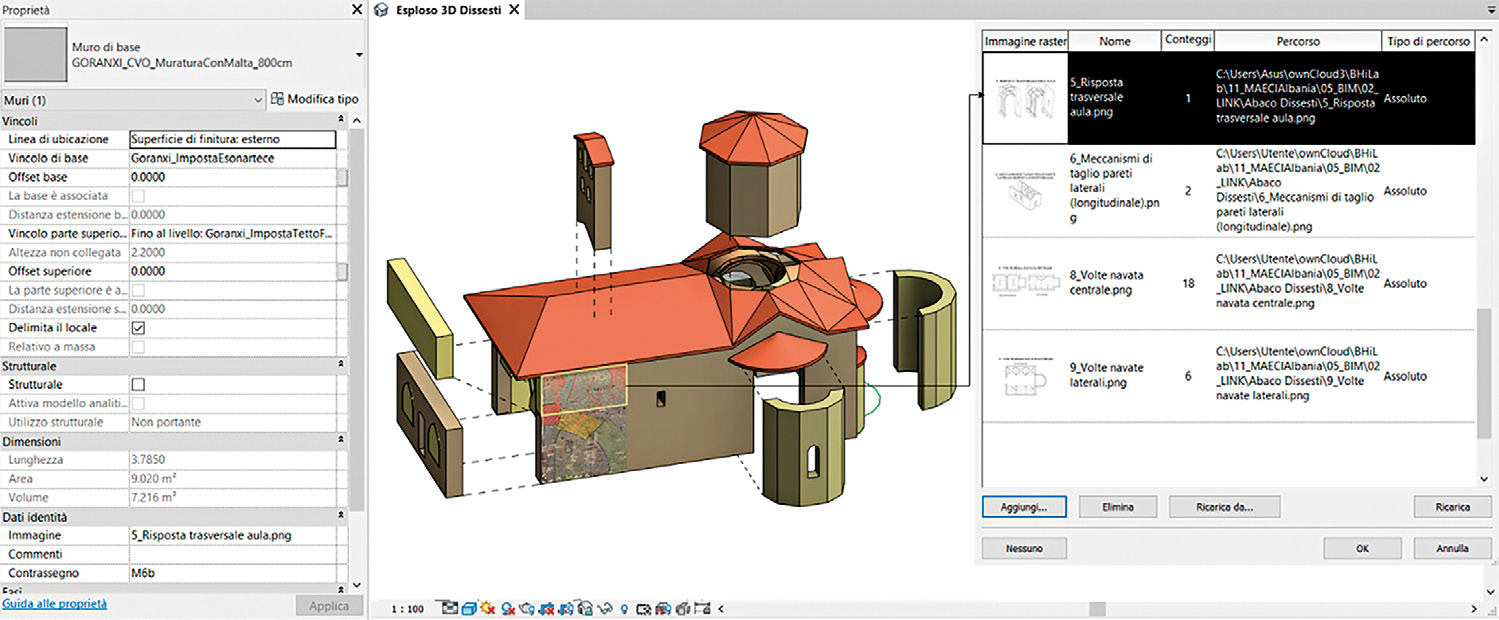Click the Aggiungi... button
Viewport: 1499px width, 620px height.
click(1024, 507)
